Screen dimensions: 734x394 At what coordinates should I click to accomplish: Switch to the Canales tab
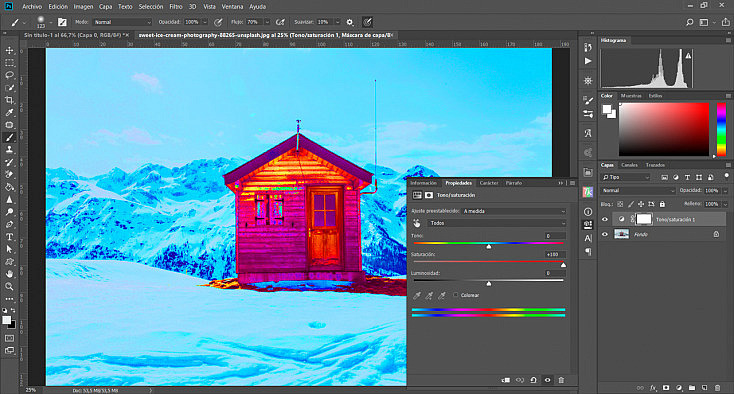point(629,165)
